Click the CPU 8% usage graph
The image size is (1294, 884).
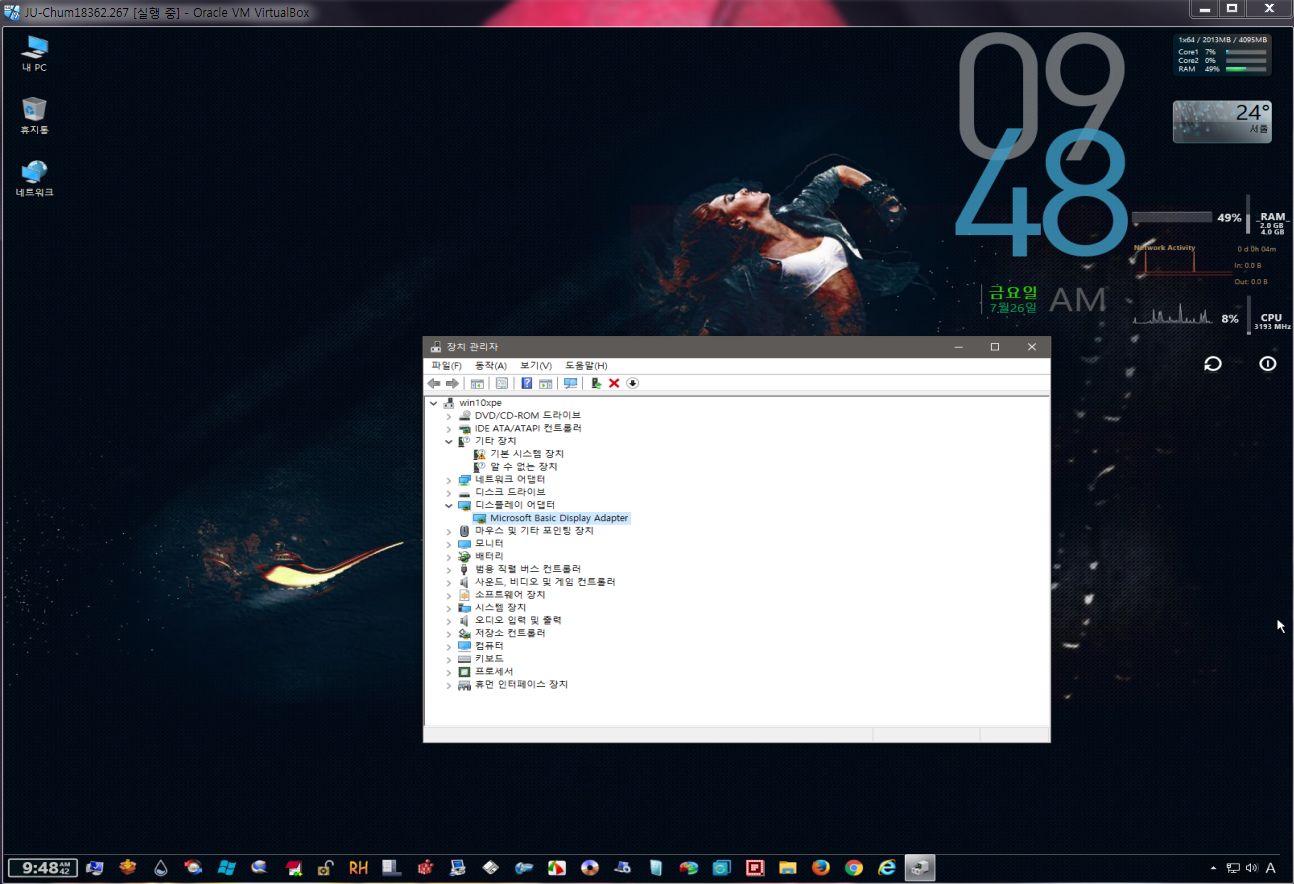1171,316
